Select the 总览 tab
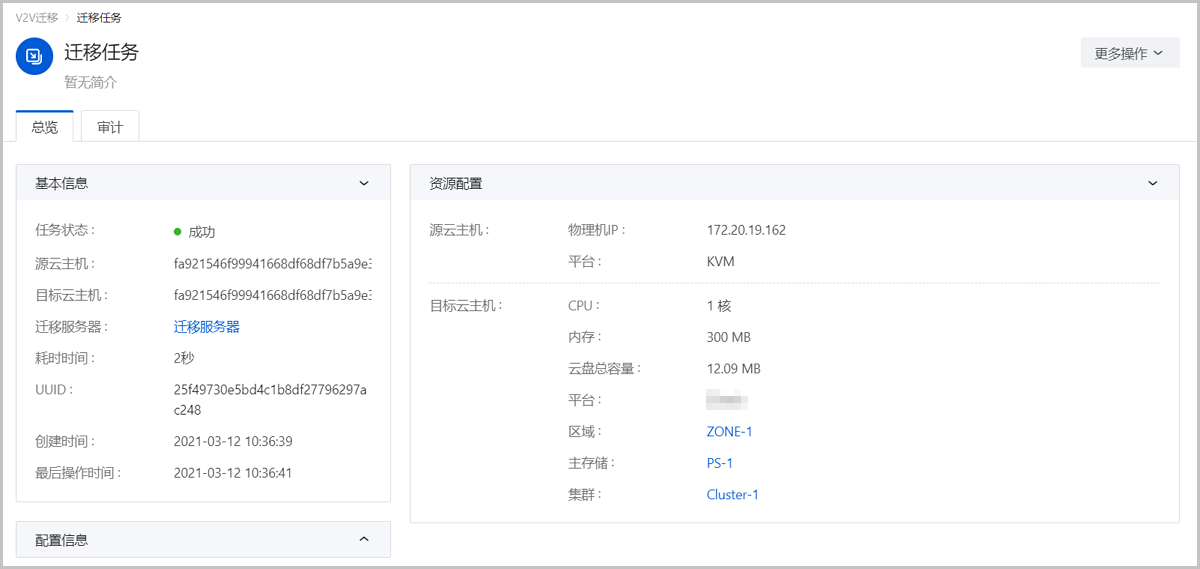 click(x=45, y=127)
